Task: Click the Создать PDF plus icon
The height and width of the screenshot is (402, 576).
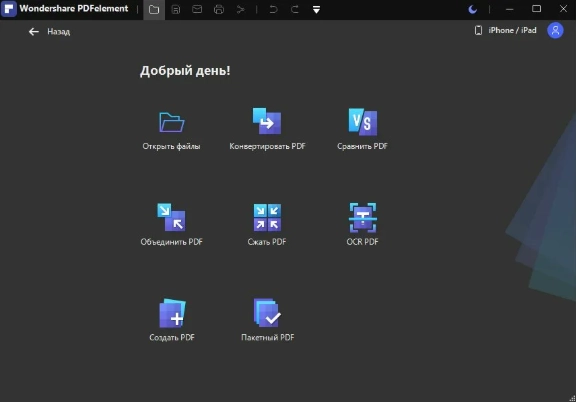Action: point(172,313)
